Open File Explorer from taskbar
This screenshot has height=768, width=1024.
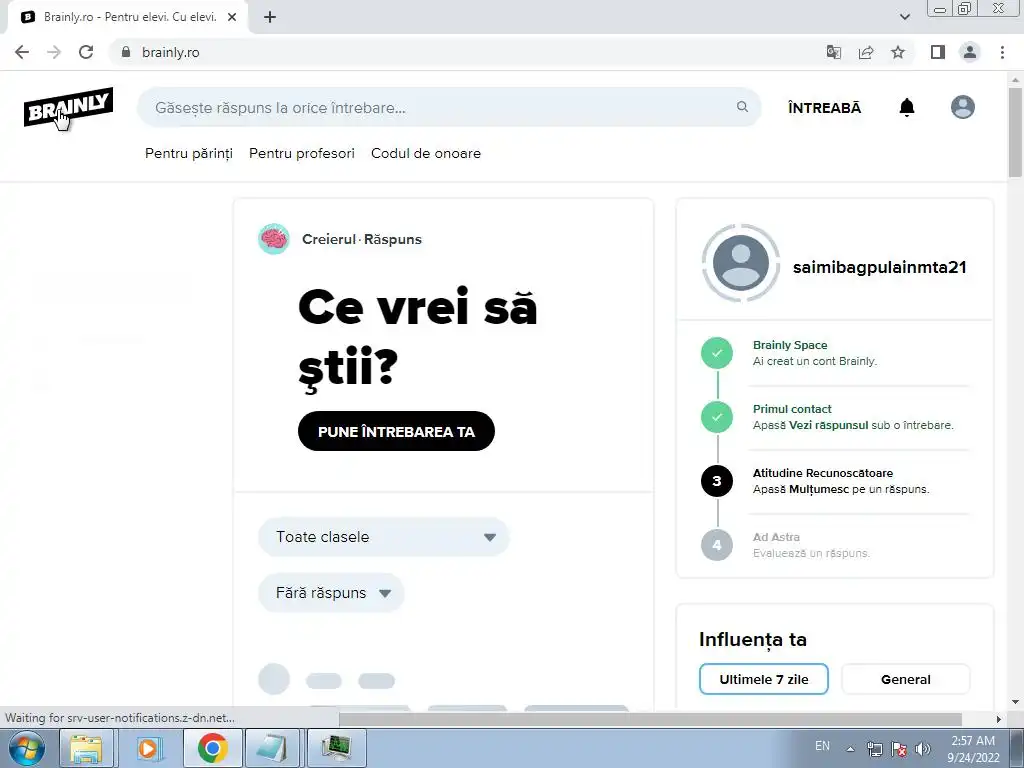[x=87, y=748]
